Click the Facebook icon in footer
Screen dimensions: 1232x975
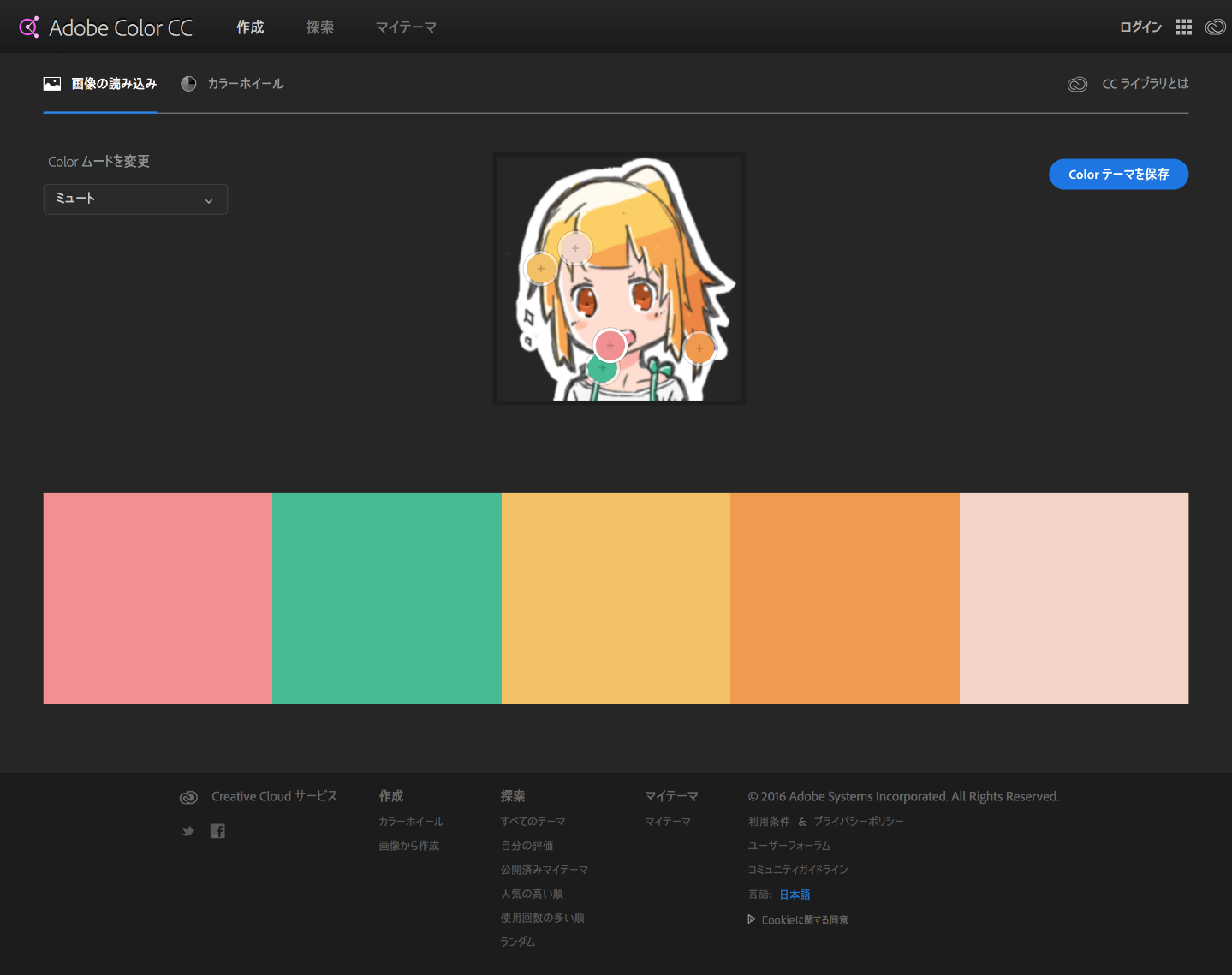coord(217,831)
